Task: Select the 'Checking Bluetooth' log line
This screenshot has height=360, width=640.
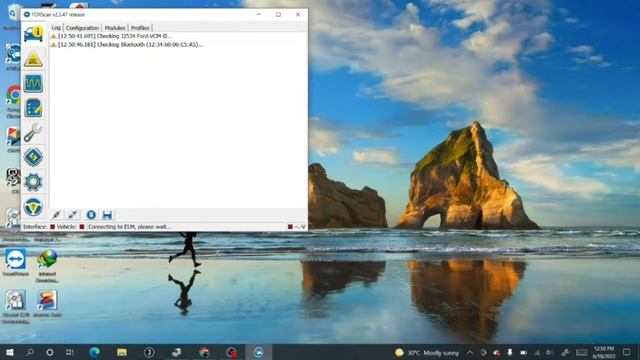Action: coord(127,44)
